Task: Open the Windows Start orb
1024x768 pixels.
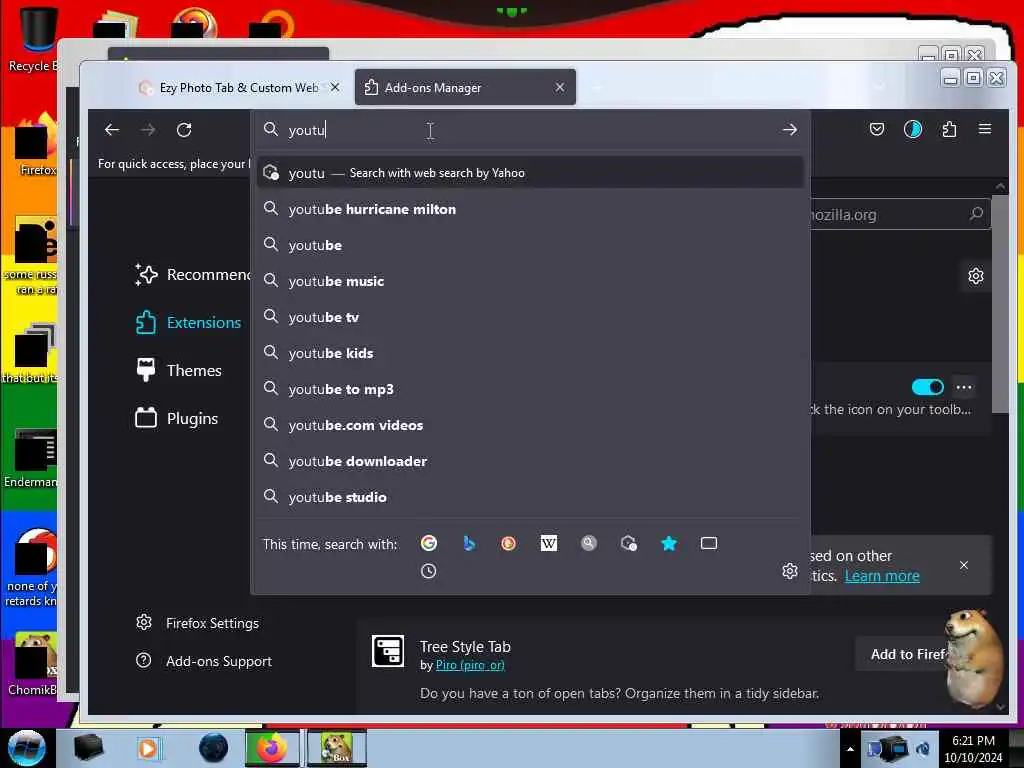Action: coord(27,748)
